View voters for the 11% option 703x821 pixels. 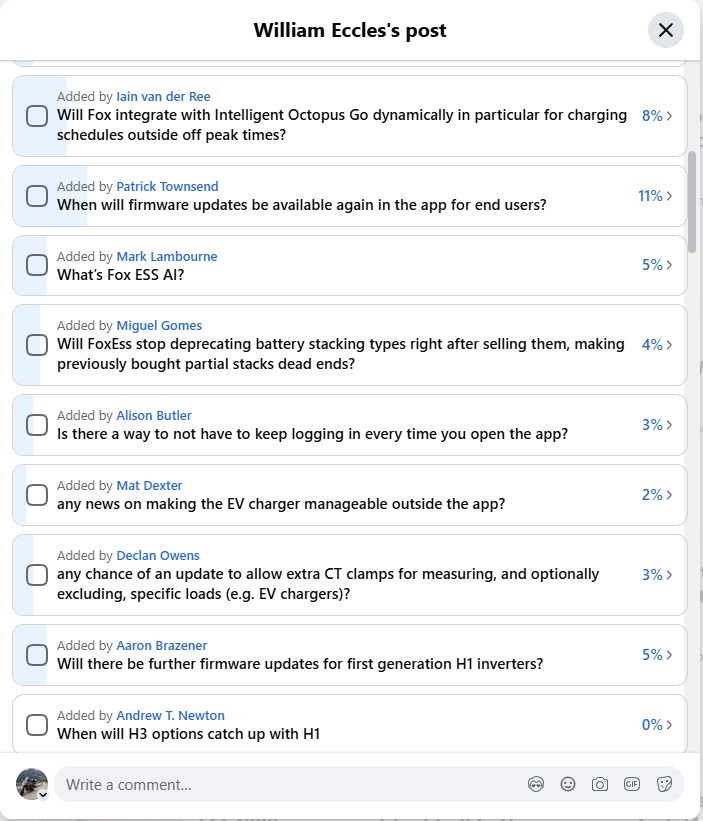pos(655,196)
